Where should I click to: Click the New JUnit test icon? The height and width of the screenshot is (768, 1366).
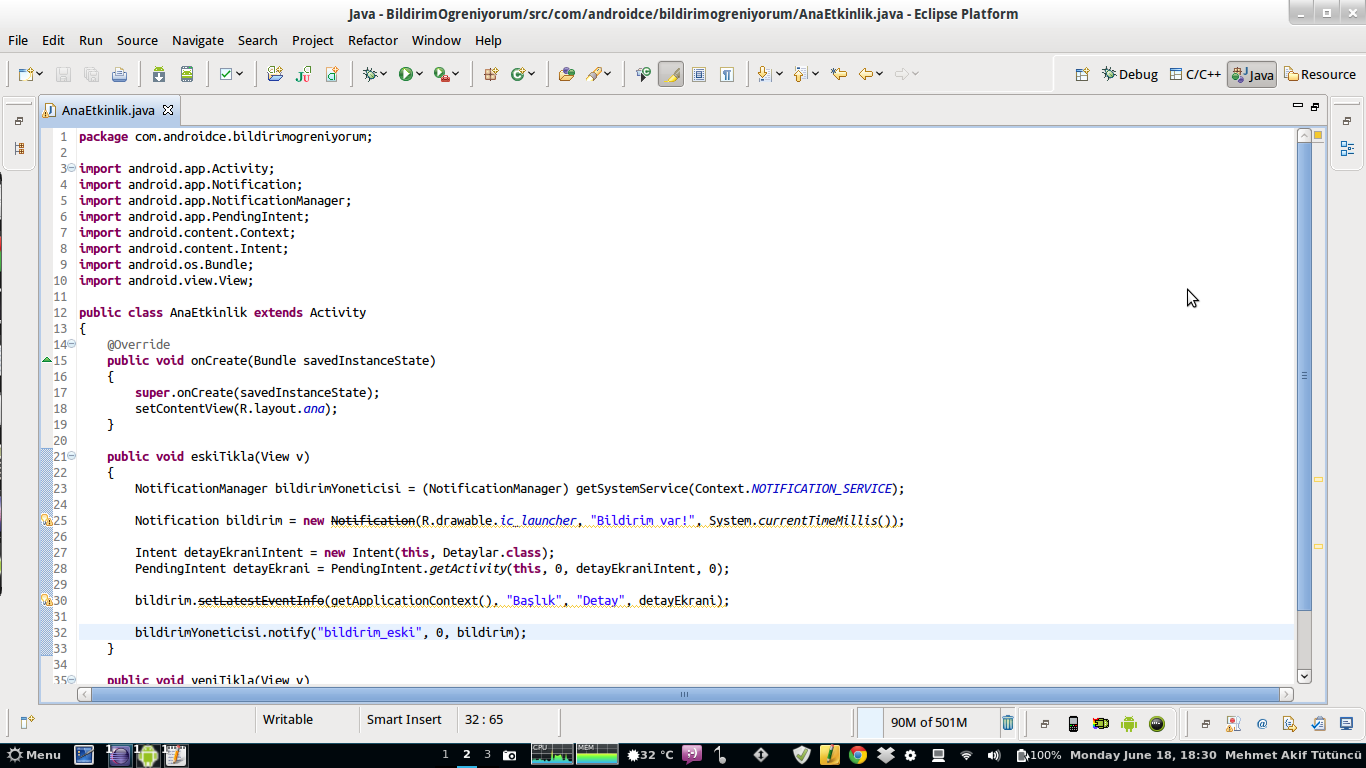(x=303, y=74)
